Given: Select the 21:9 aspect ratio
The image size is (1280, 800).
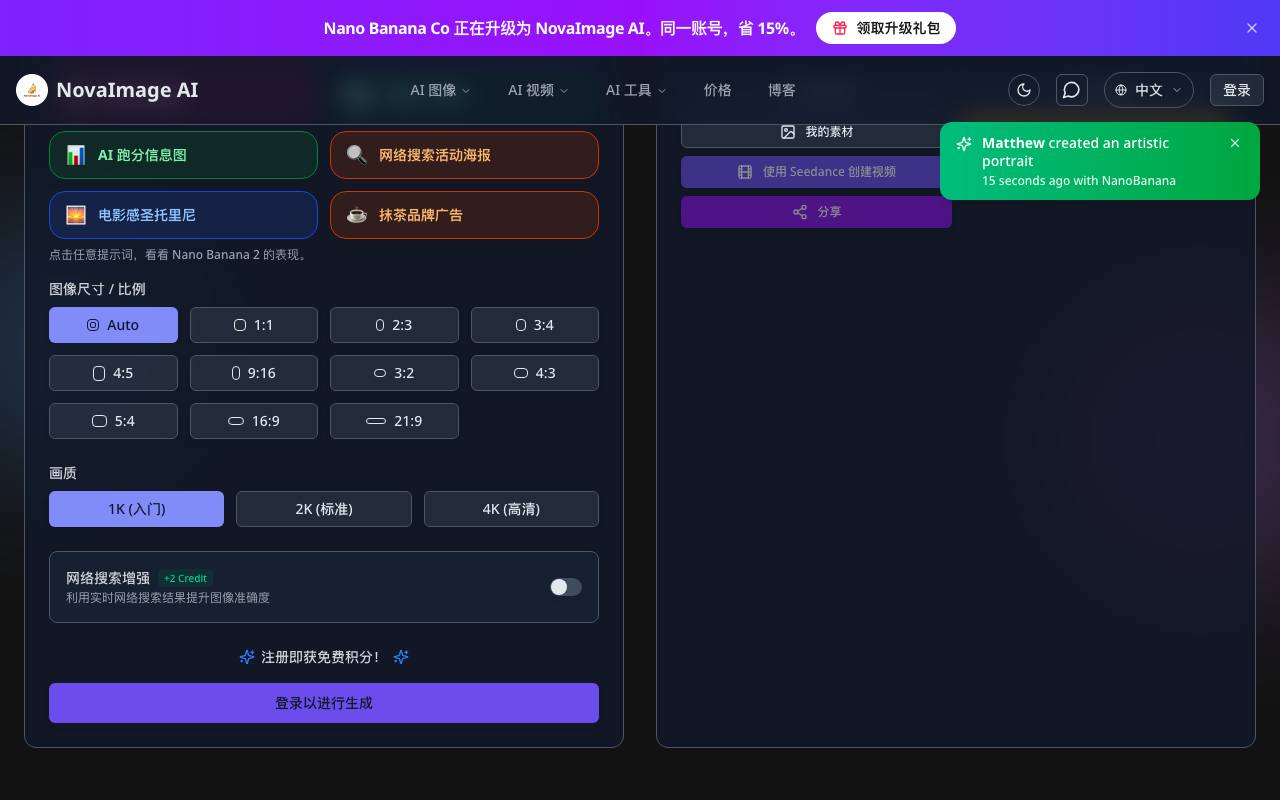Looking at the screenshot, I should 394,421.
